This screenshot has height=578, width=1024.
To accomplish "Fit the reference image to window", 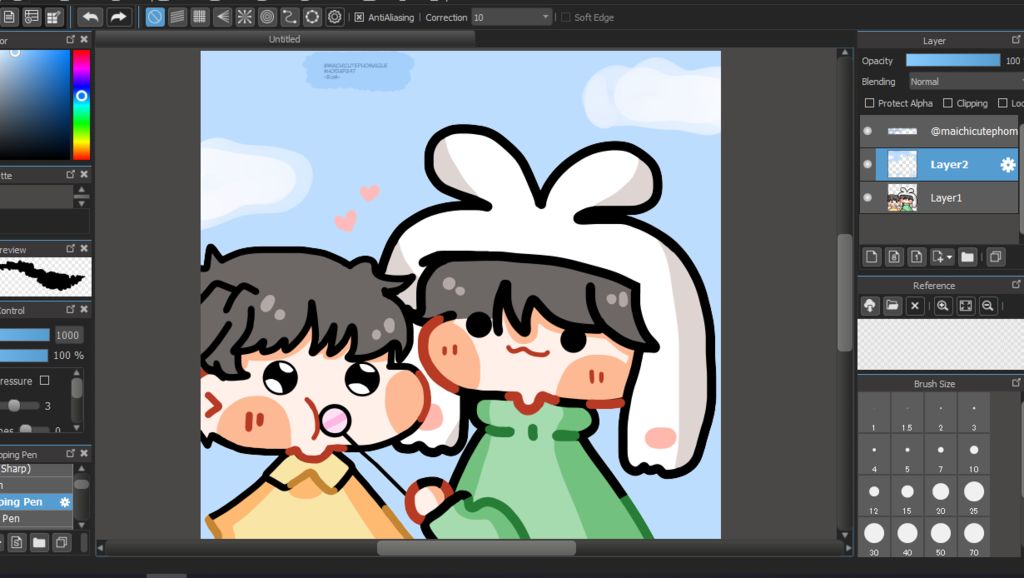I will (965, 306).
